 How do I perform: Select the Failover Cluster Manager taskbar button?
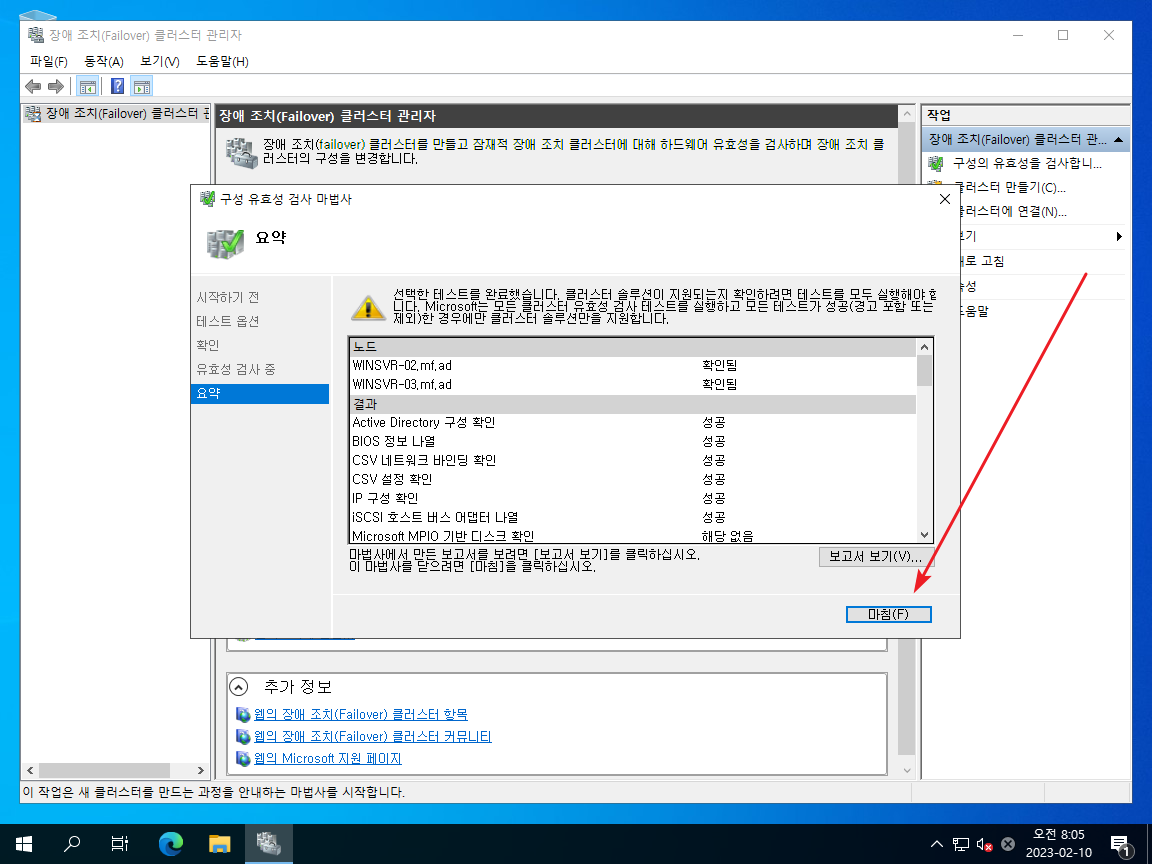tap(268, 843)
